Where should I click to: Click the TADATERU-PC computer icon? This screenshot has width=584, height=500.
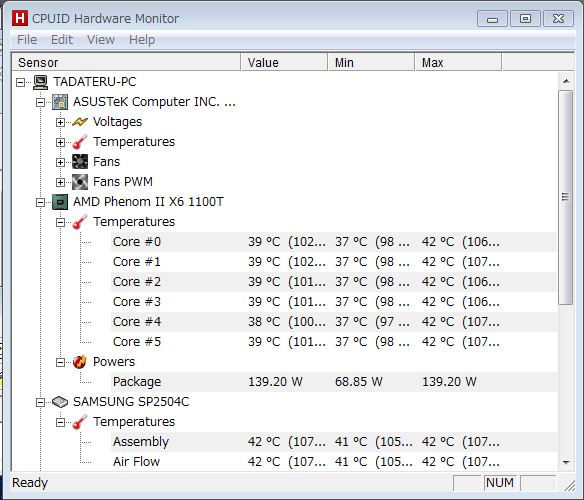pos(40,82)
